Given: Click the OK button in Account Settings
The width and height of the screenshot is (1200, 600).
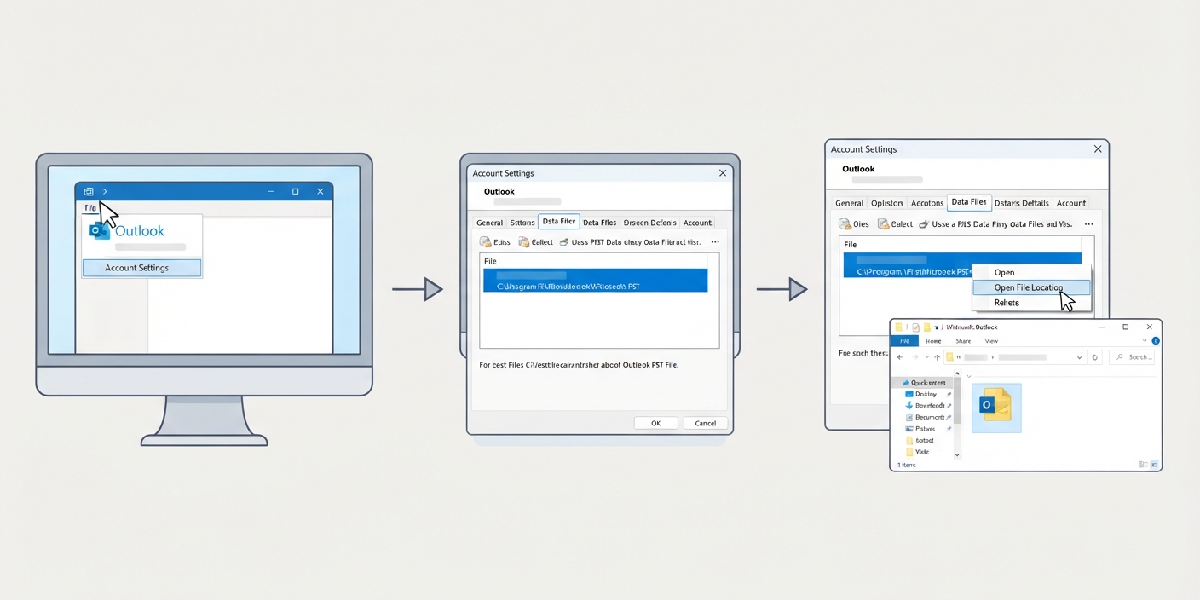Looking at the screenshot, I should (656, 423).
